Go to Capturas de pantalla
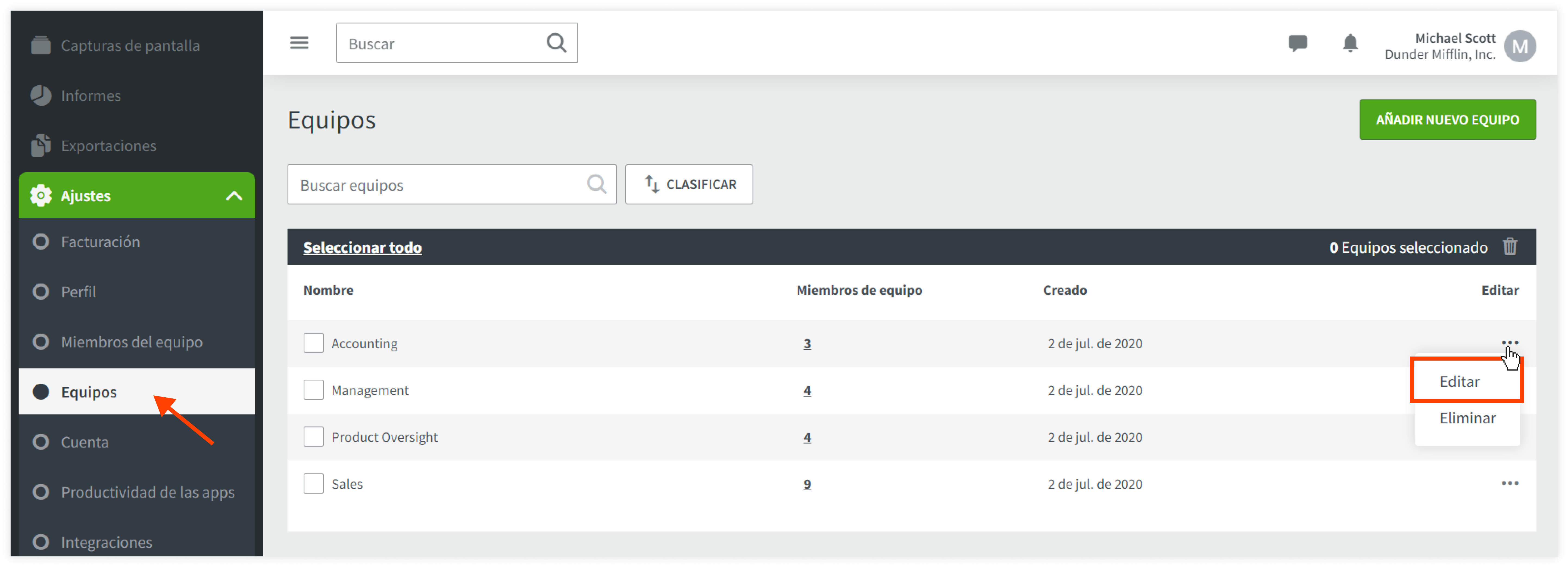The image size is (1568, 567). point(130,46)
